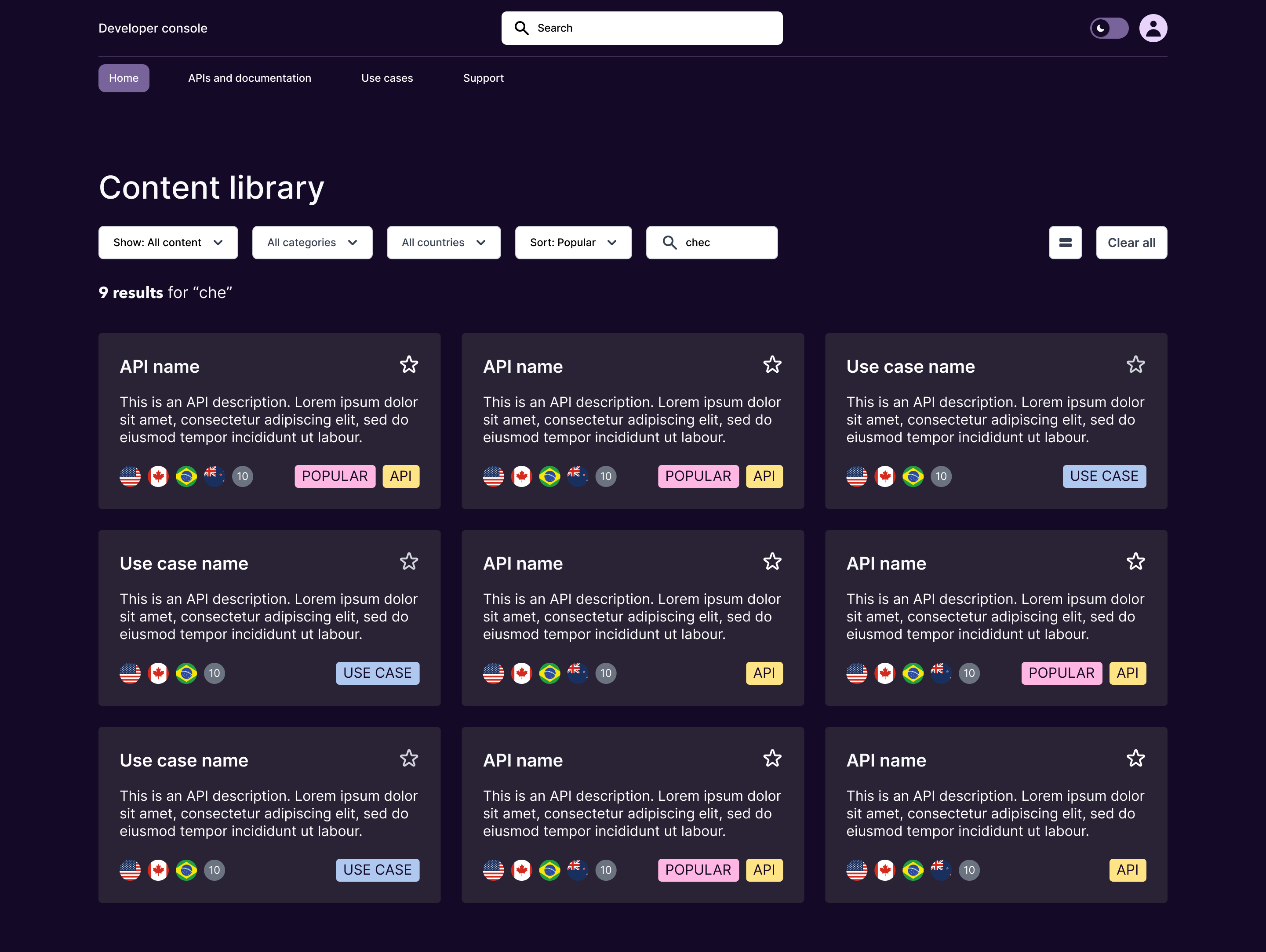Click US flag on top-right Use case card

[x=856, y=476]
